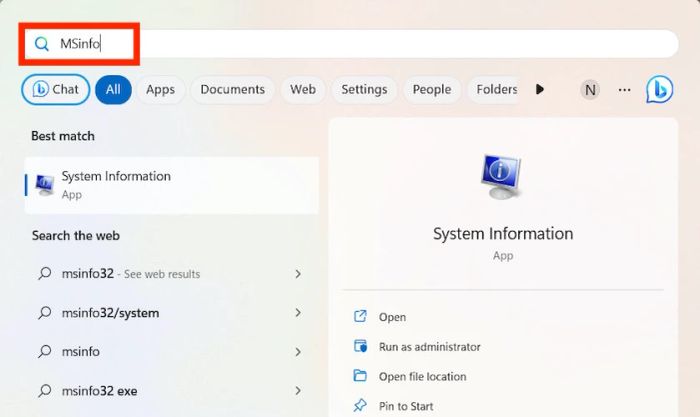Search web for msinfo32 exe
700x417 pixels.
point(170,391)
